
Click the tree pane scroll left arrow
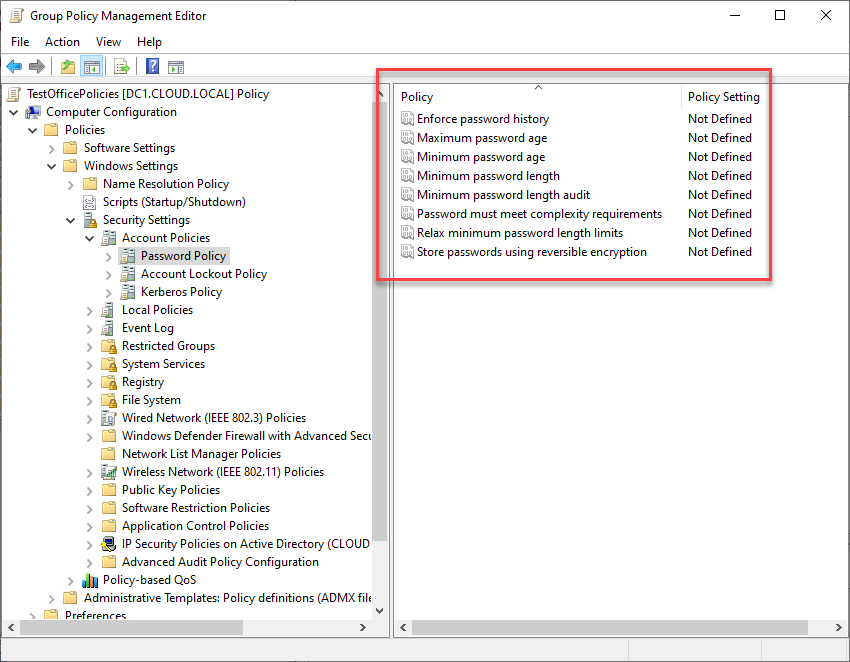tap(11, 627)
